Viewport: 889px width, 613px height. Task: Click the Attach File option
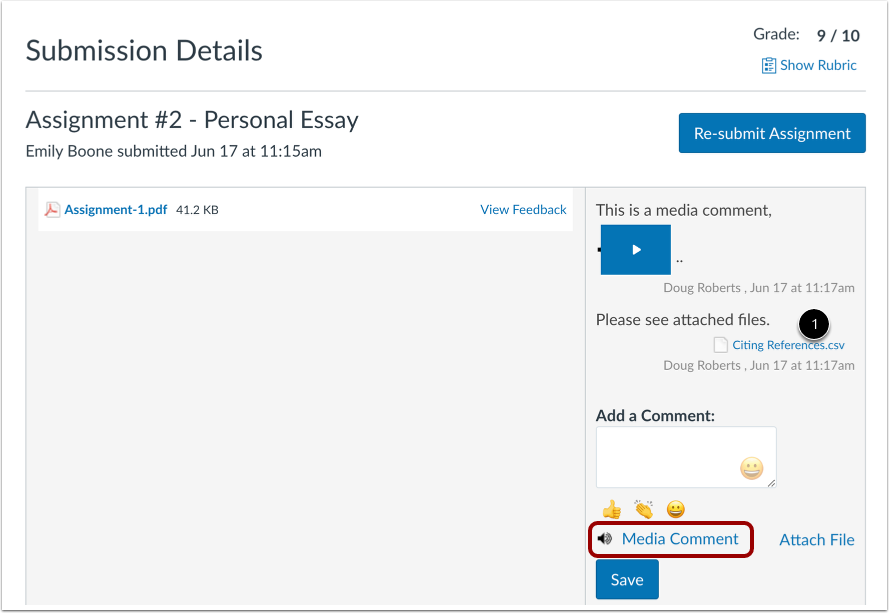pyautogui.click(x=816, y=539)
